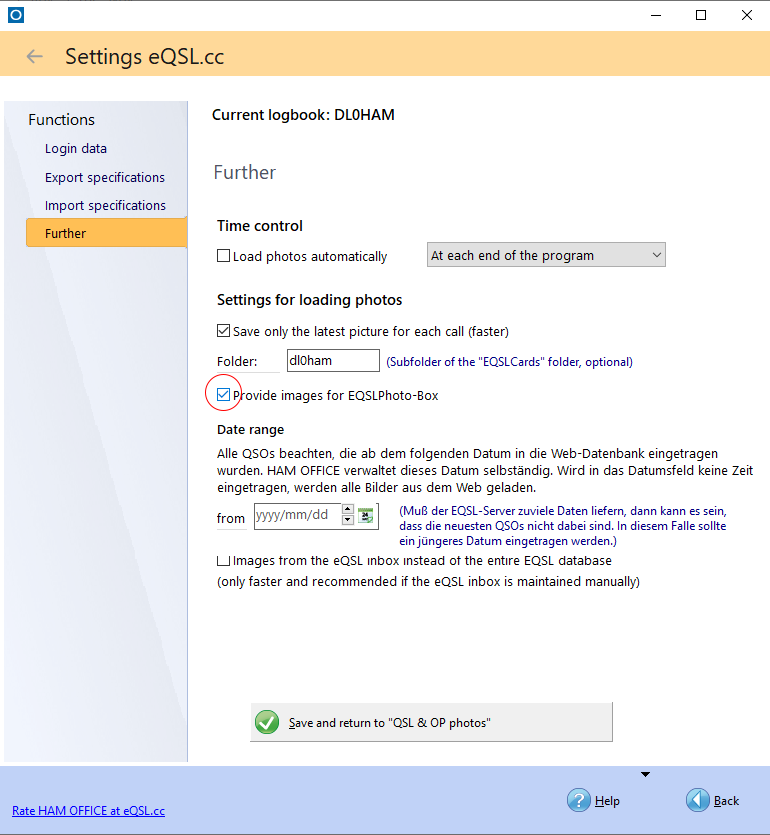Increase date with the up spinner arrow
Image resolution: width=770 pixels, height=835 pixels.
coord(348,510)
